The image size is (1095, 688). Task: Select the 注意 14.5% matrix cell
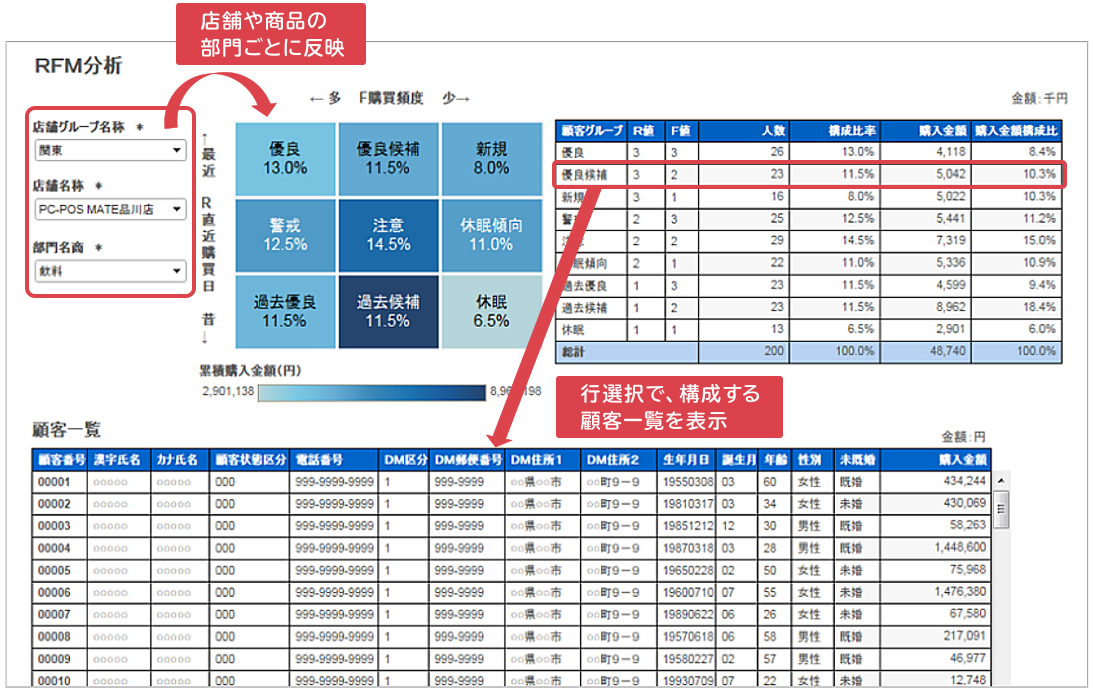click(388, 235)
